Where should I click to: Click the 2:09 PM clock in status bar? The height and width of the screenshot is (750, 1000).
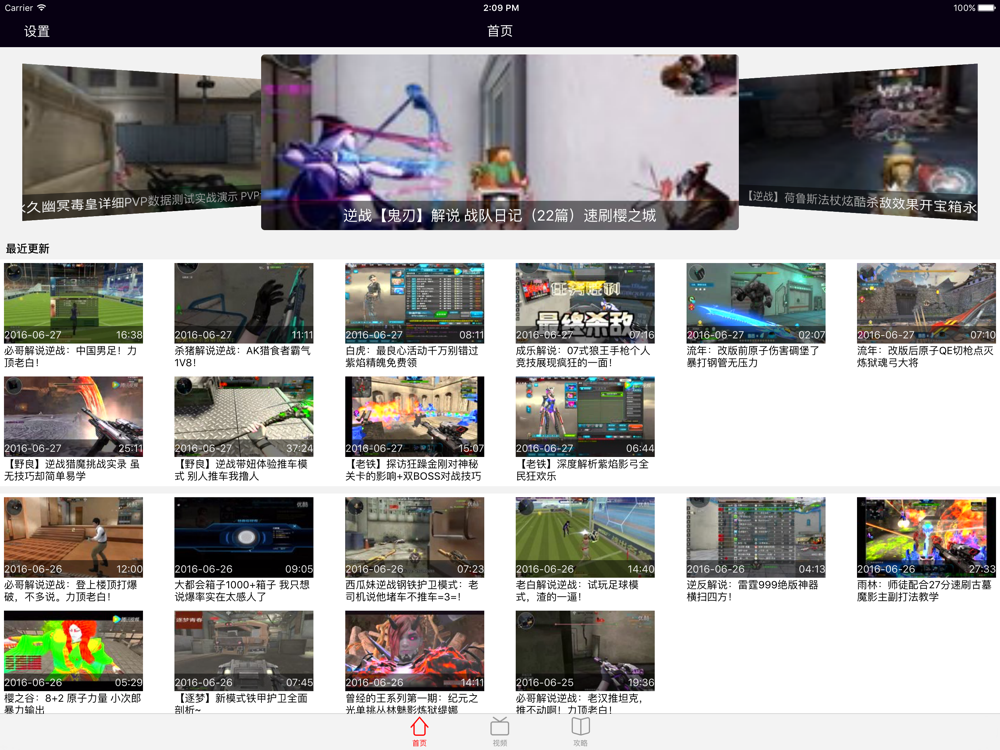click(501, 8)
